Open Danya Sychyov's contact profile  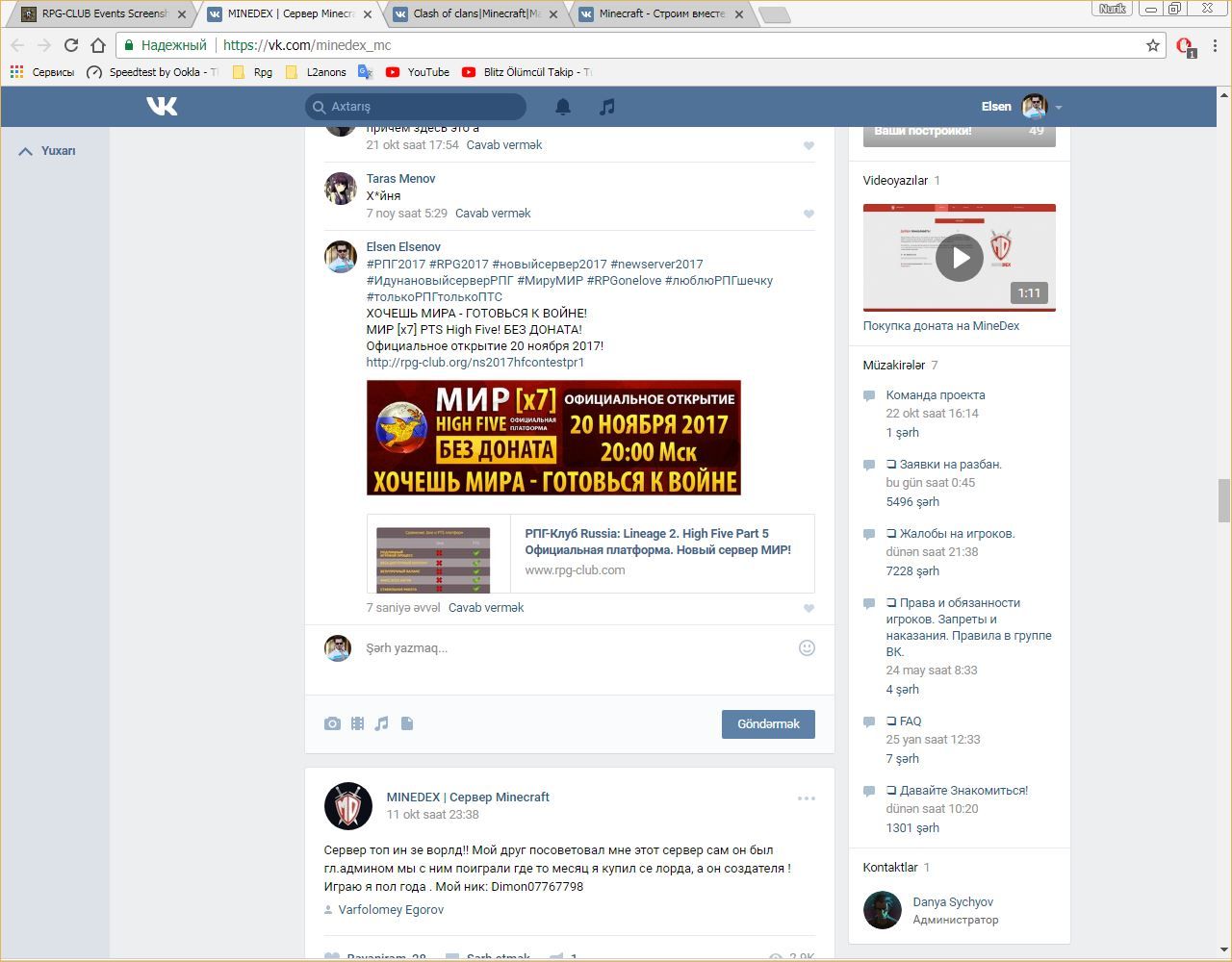click(x=953, y=902)
